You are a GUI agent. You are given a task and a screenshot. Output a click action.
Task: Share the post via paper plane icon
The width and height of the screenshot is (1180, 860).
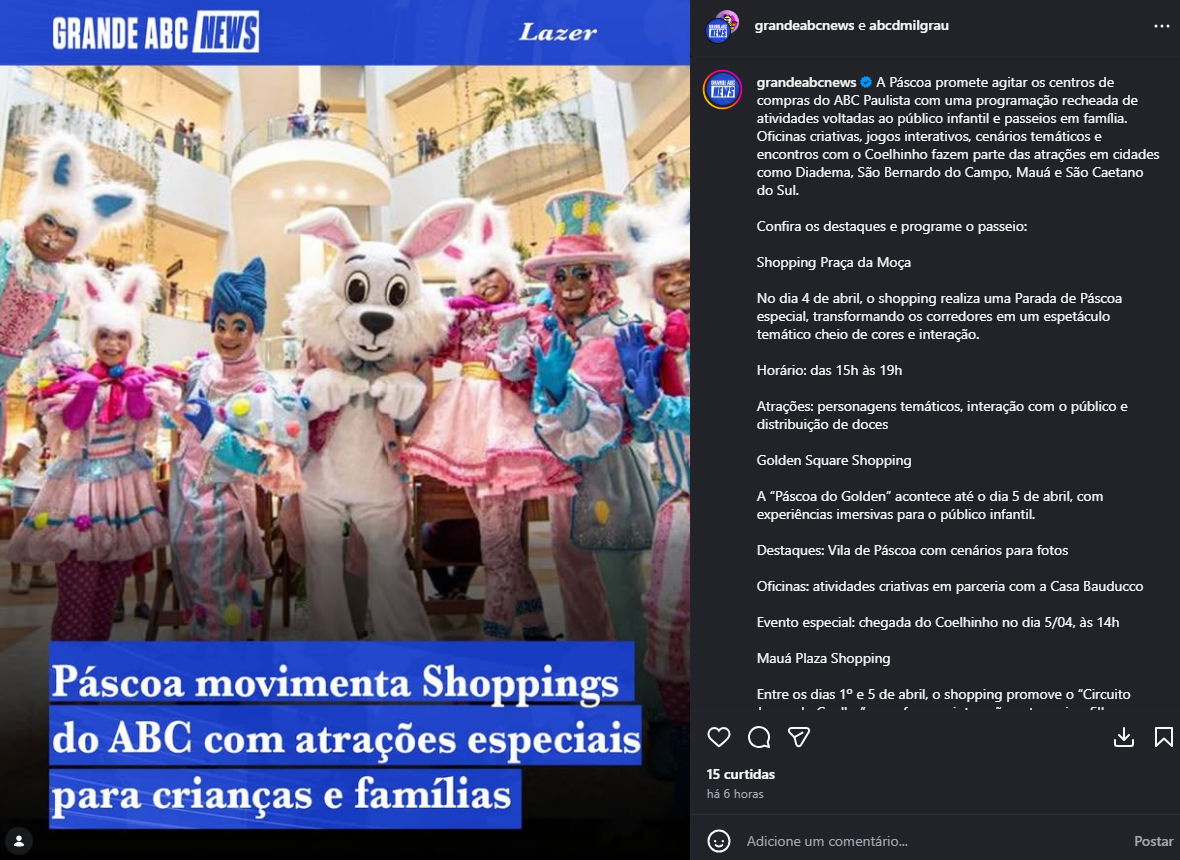pyautogui.click(x=798, y=737)
